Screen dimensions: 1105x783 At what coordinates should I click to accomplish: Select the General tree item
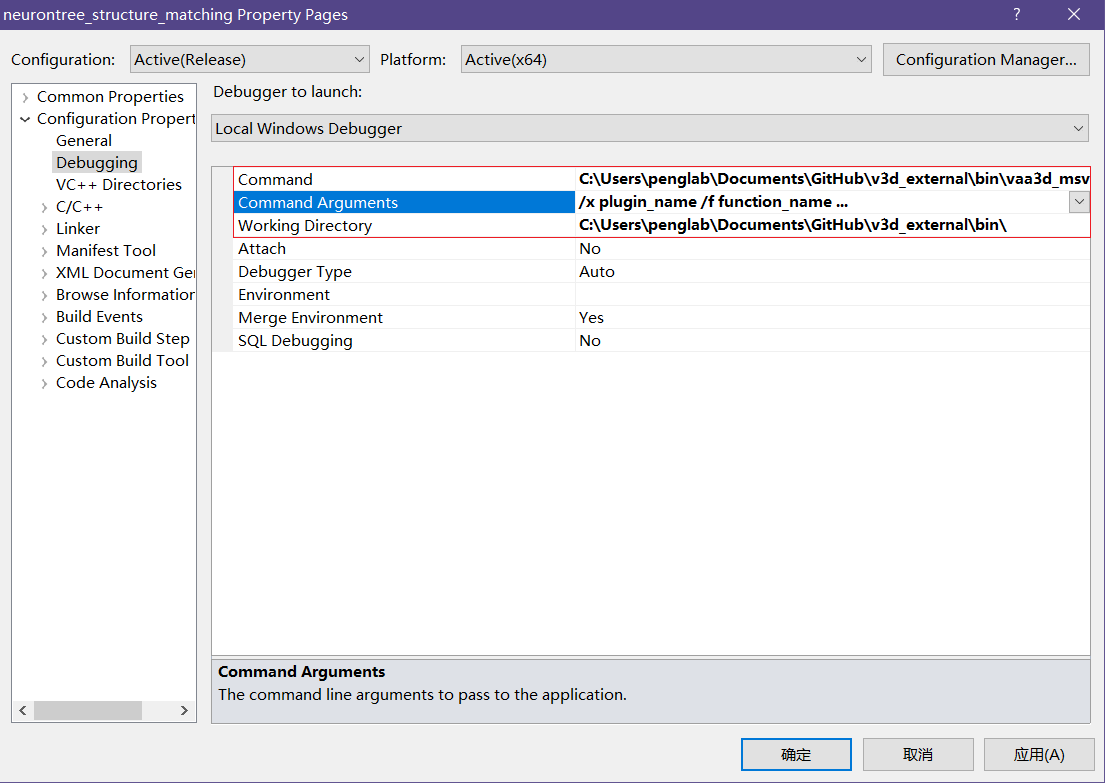pyautogui.click(x=84, y=141)
